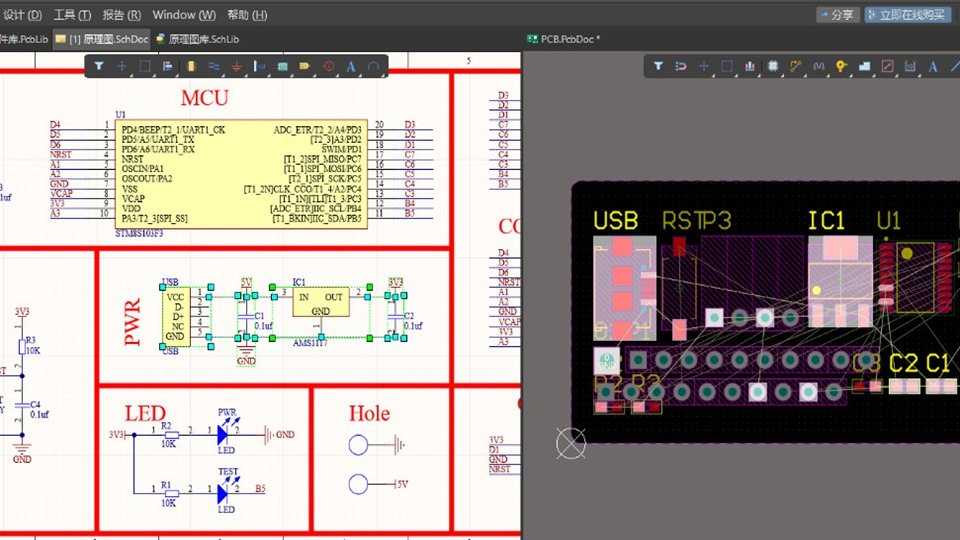Select the U1 STM8S103F3 chip in schematic
Screen dimensions: 960x540
pos(241,174)
